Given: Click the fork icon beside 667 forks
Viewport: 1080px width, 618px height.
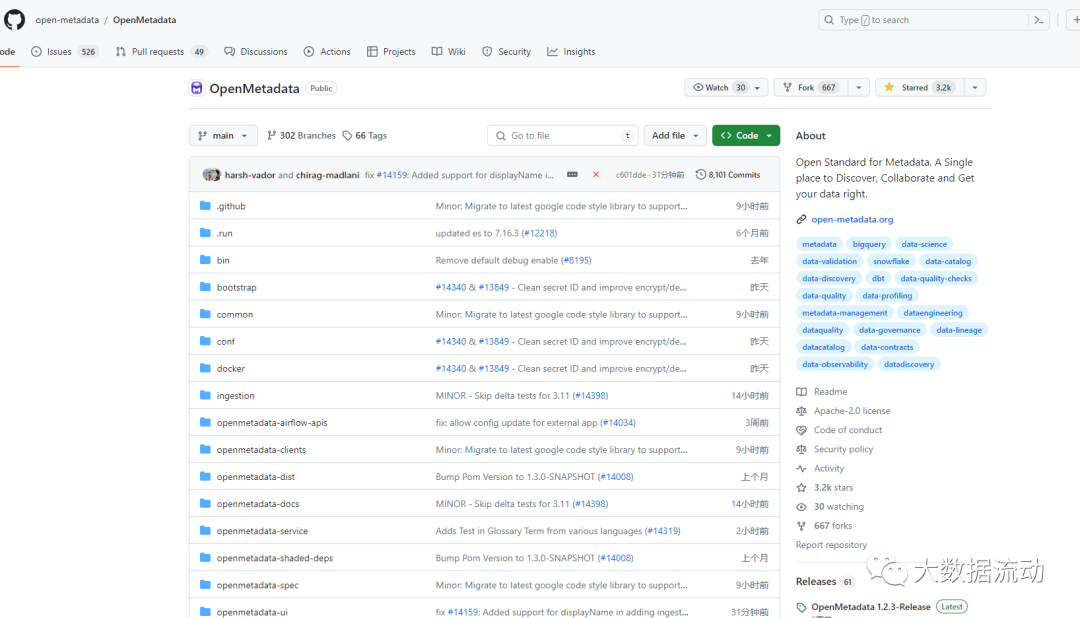Looking at the screenshot, I should point(801,526).
